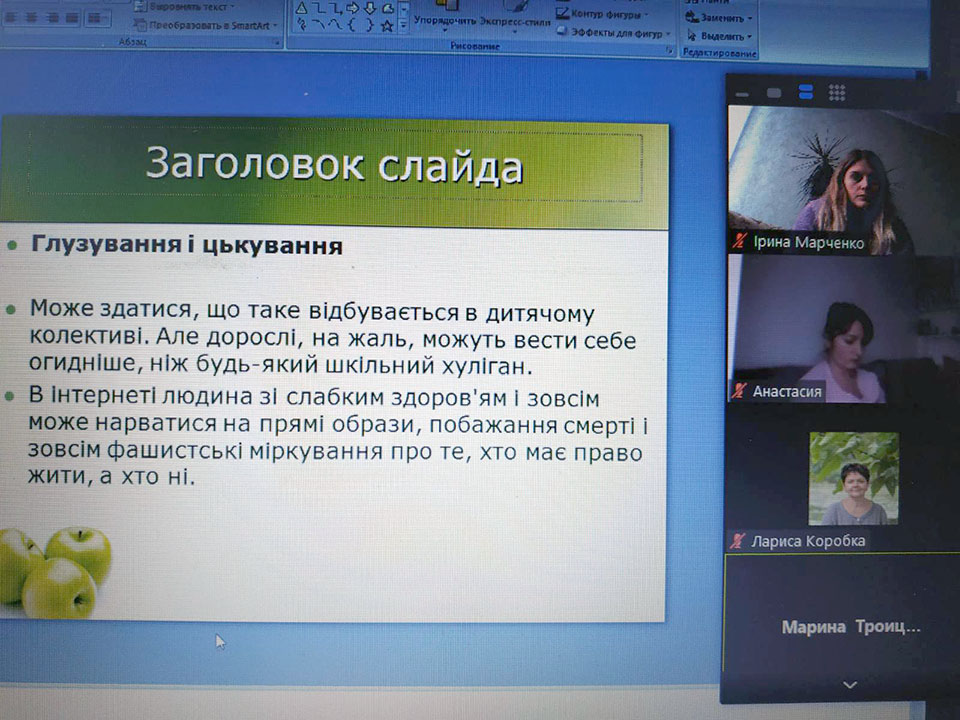Open the Выровнять текст dropdown
The width and height of the screenshot is (960, 720).
(186, 7)
